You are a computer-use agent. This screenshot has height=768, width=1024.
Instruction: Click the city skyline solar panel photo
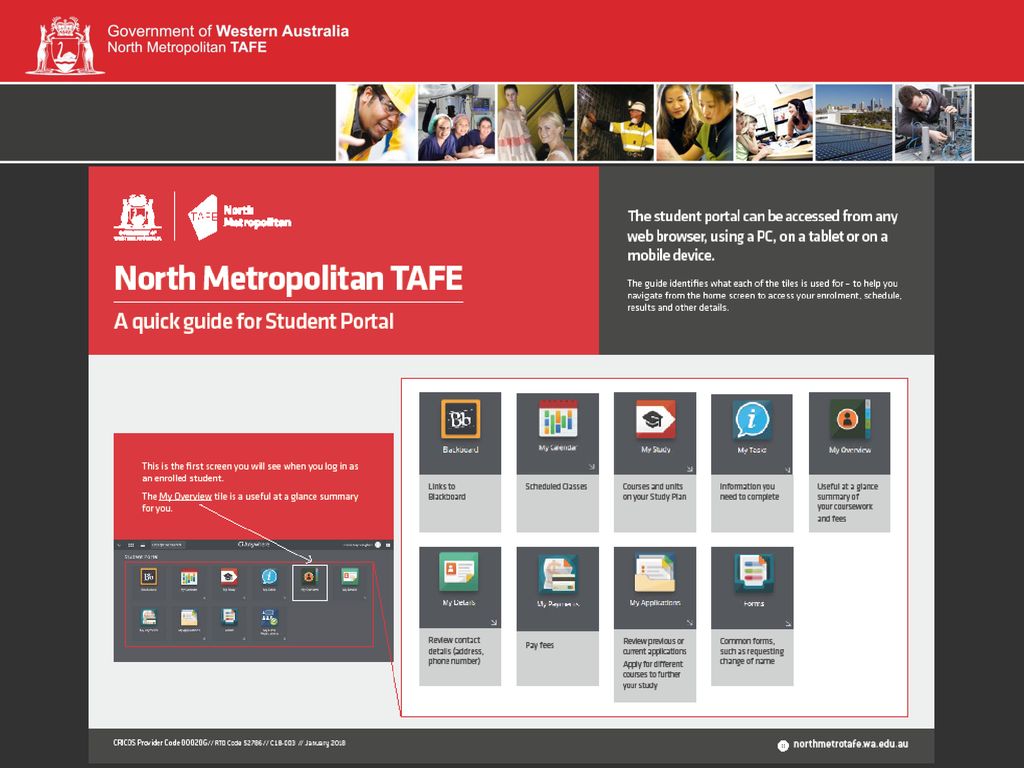[x=854, y=122]
